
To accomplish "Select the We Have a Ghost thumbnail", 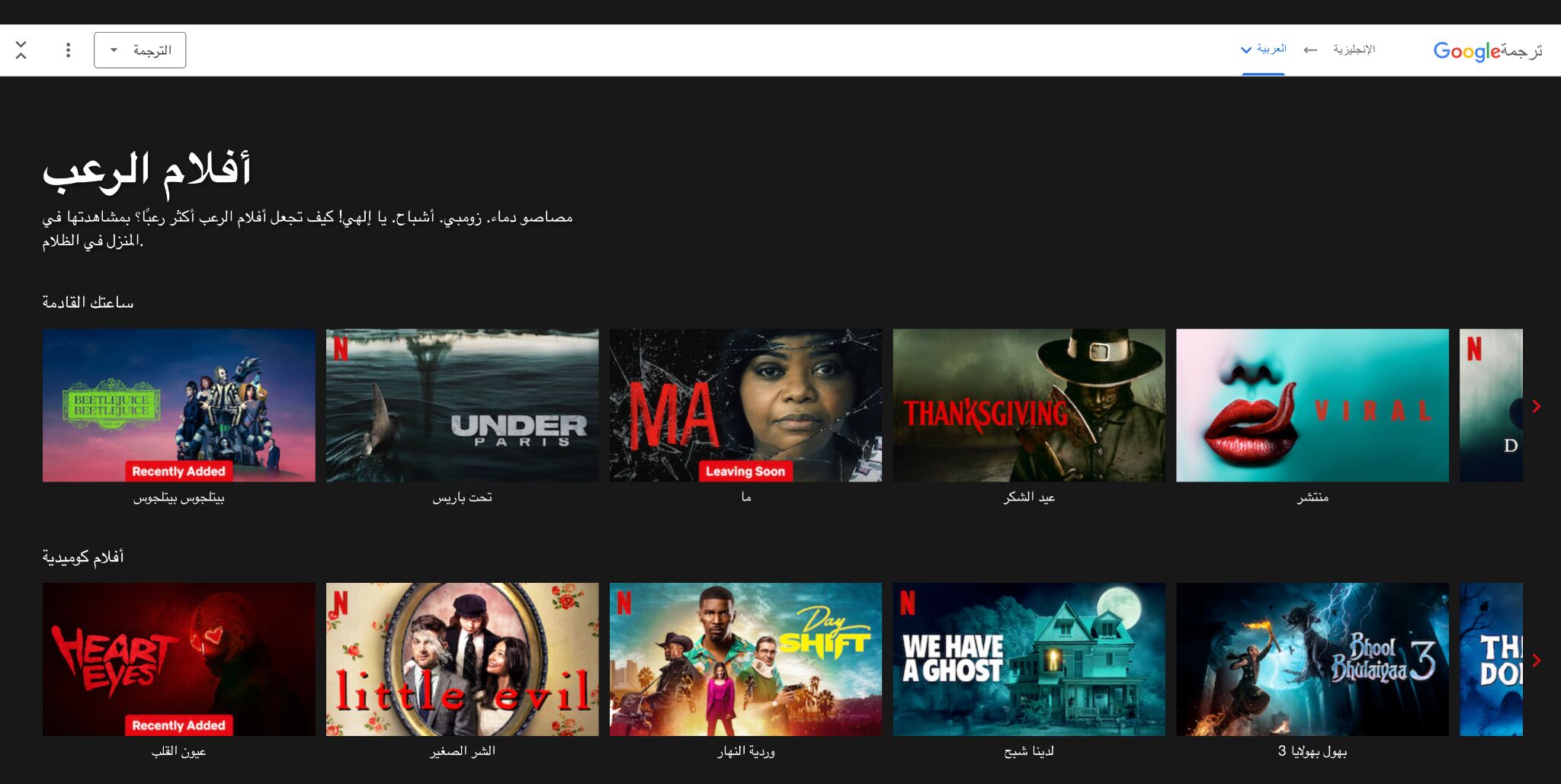I will click(x=1029, y=659).
